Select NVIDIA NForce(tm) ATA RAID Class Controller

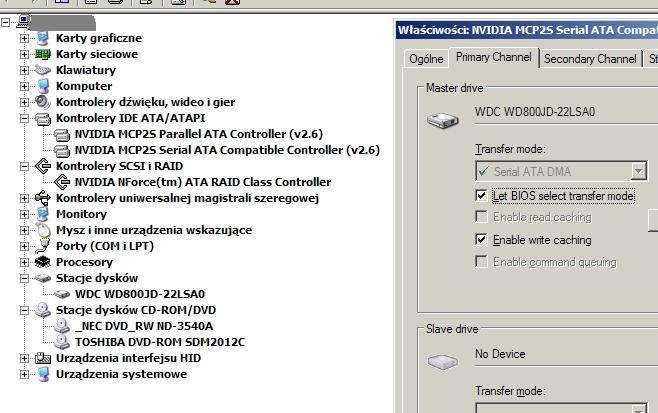[x=203, y=182]
